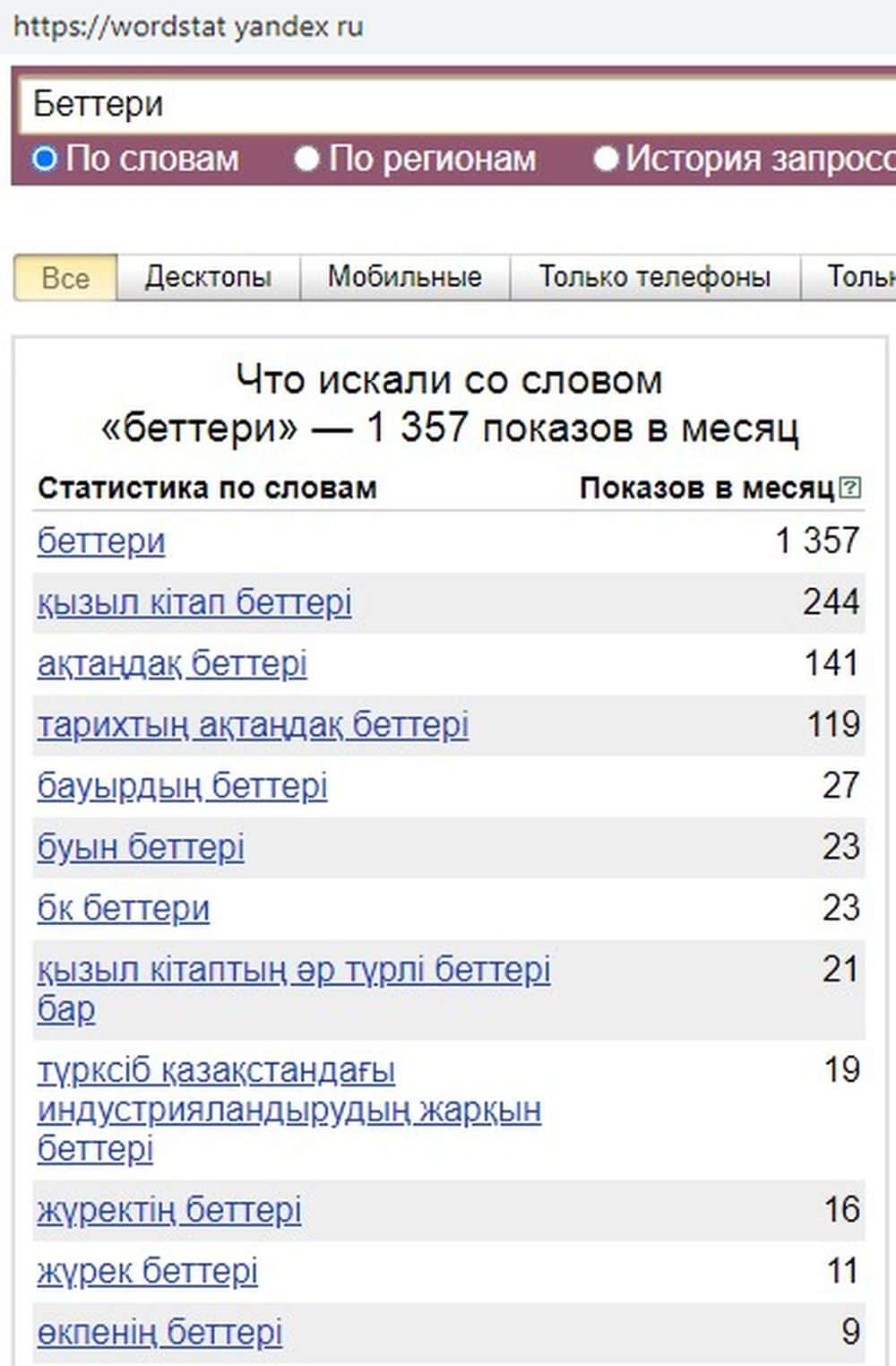This screenshot has height=1366, width=896.
Task: Select the История запросов radio option
Action: coord(607,160)
